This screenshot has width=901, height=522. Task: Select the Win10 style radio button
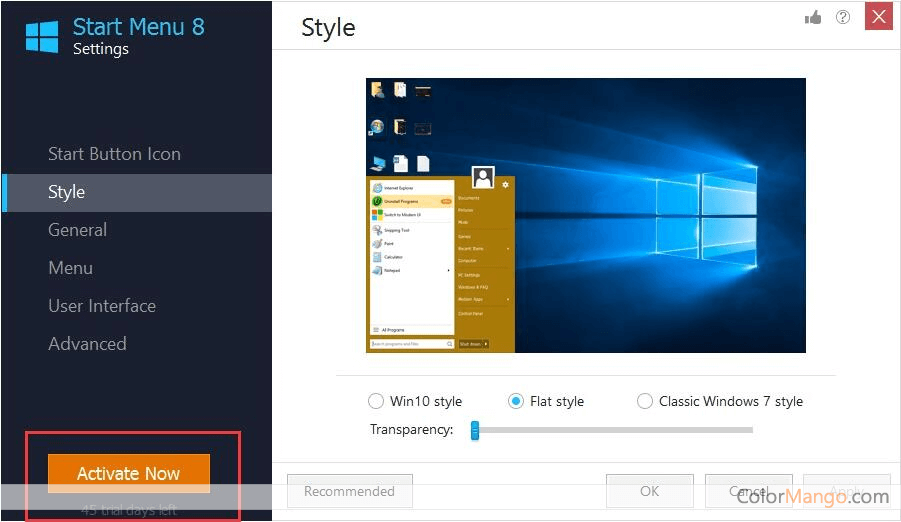coord(376,401)
